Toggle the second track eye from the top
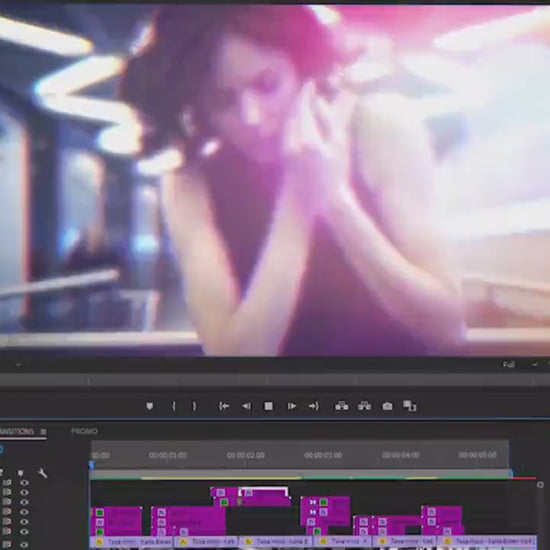This screenshot has height=550, width=550. pos(24,492)
